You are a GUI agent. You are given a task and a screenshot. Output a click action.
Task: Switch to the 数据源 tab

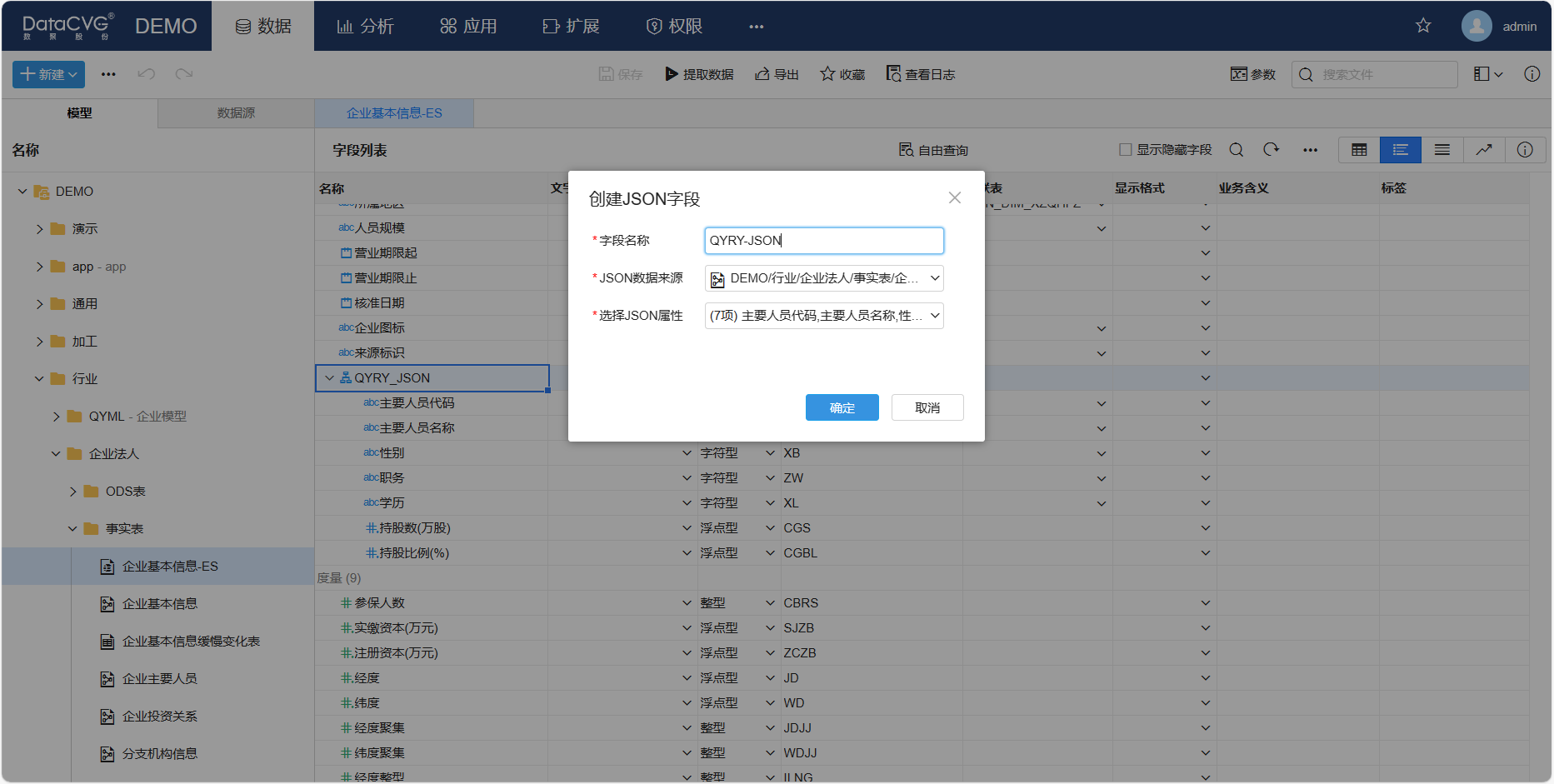click(236, 113)
